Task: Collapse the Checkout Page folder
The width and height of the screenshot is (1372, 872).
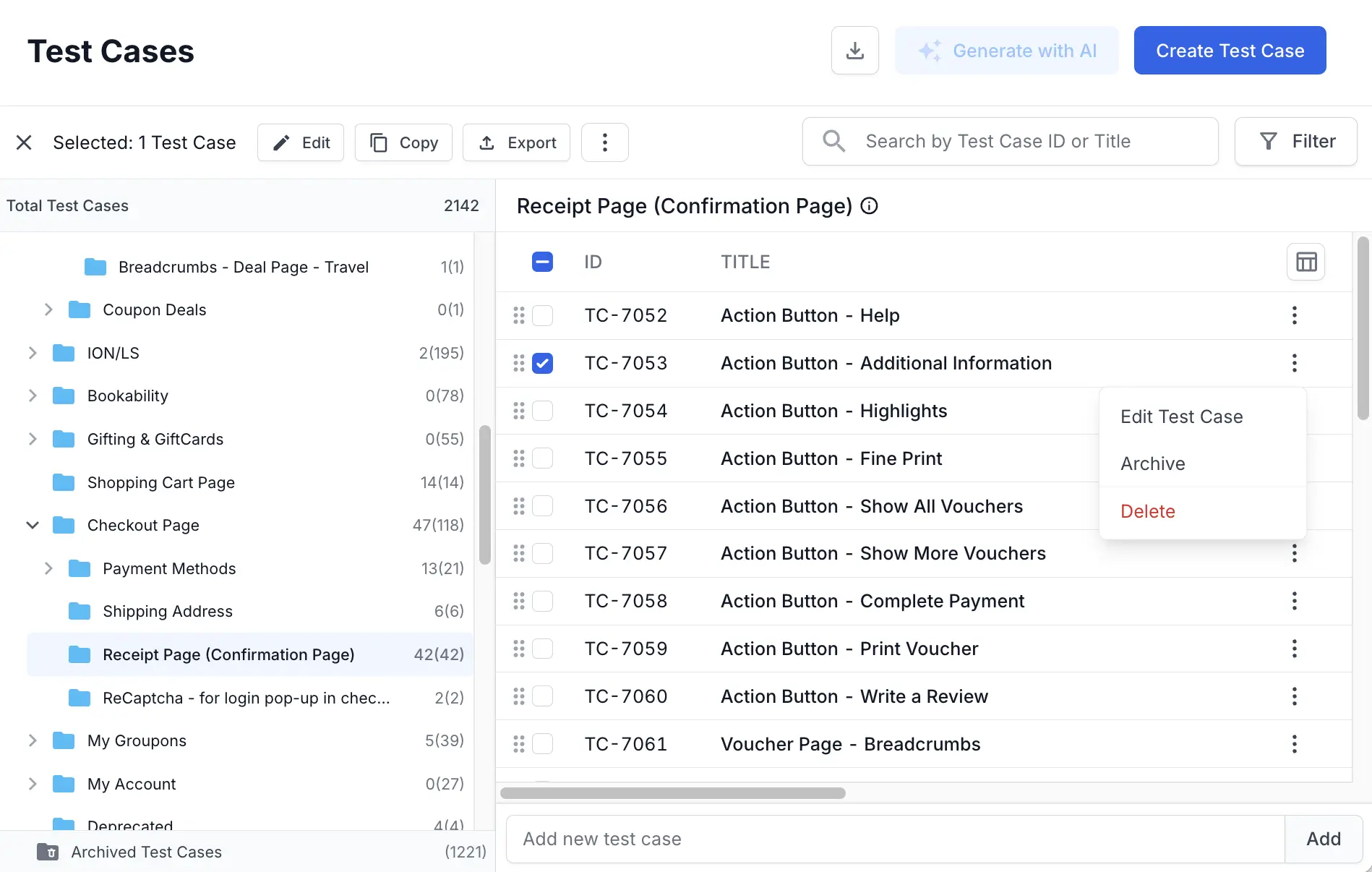Action: tap(33, 525)
